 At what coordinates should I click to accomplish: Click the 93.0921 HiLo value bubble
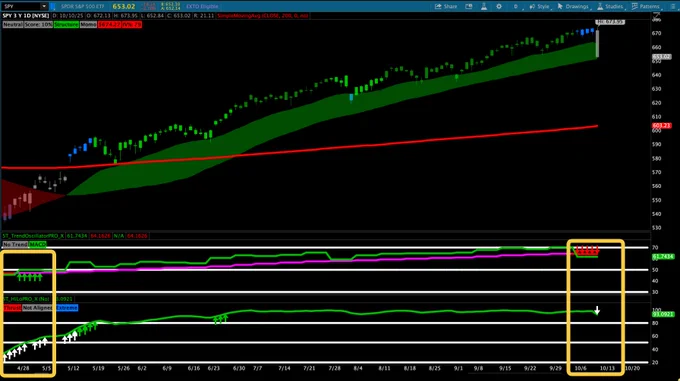[x=664, y=314]
